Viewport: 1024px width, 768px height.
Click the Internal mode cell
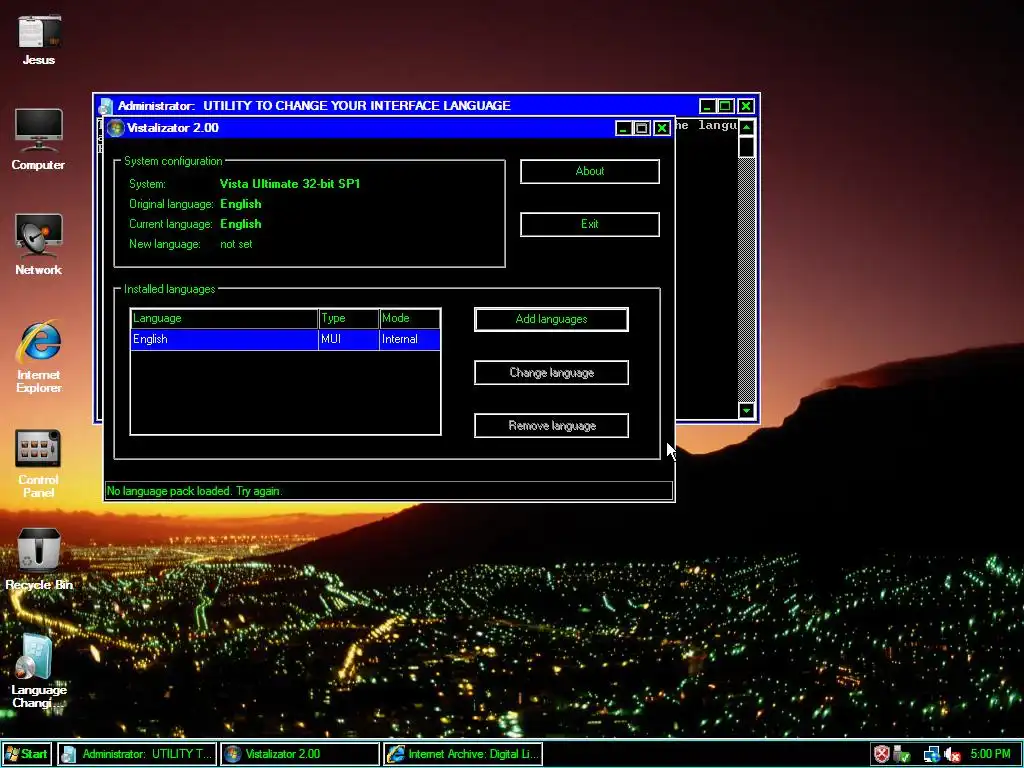pos(409,340)
